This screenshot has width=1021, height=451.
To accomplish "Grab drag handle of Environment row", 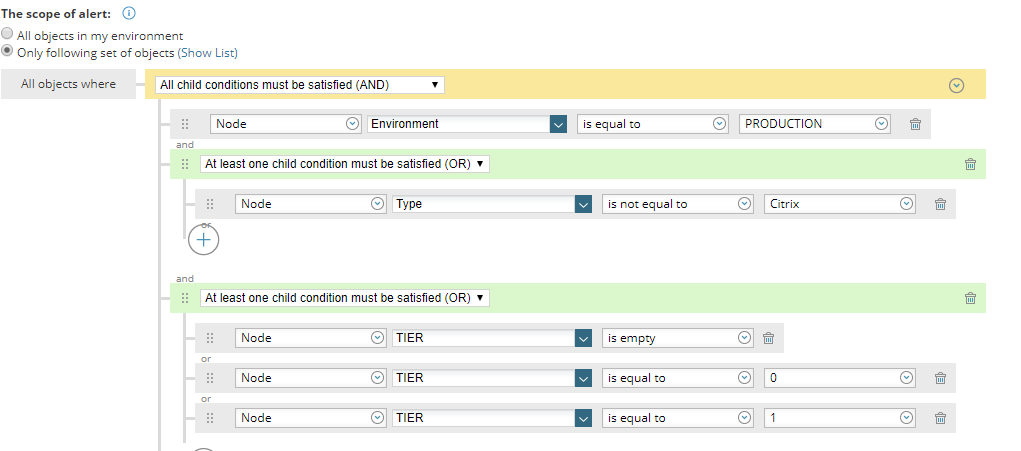I will click(185, 124).
